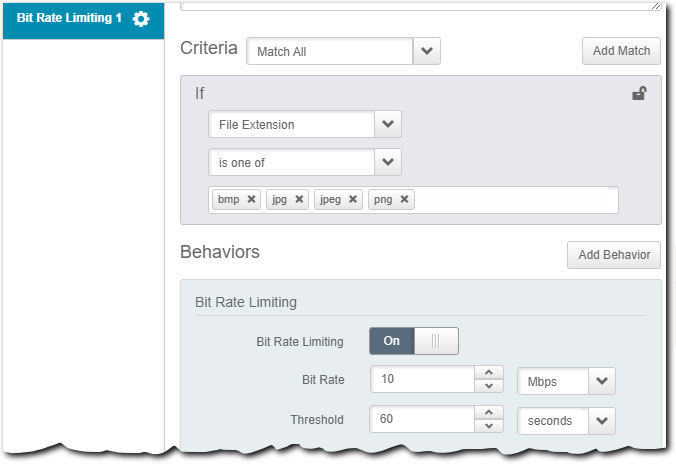676x472 pixels.
Task: Open the Mbps unit dropdown
Action: point(601,381)
